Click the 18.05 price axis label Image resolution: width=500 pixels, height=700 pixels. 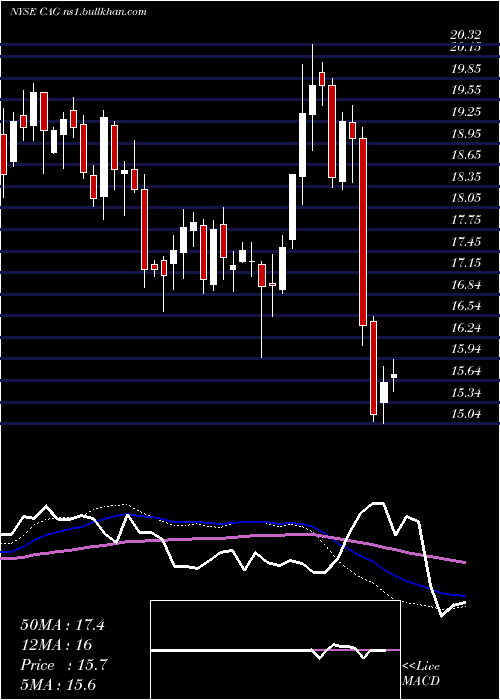click(x=466, y=198)
